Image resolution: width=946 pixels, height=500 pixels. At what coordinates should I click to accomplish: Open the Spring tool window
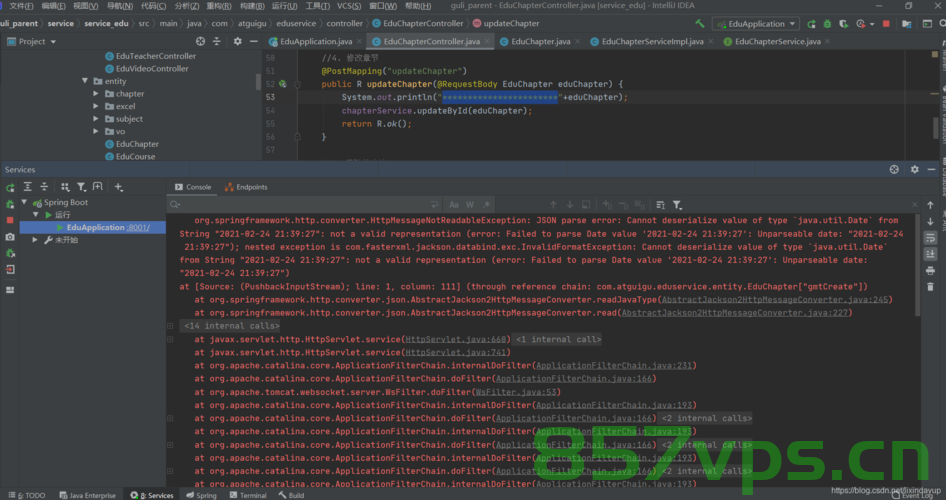pyautogui.click(x=202, y=495)
